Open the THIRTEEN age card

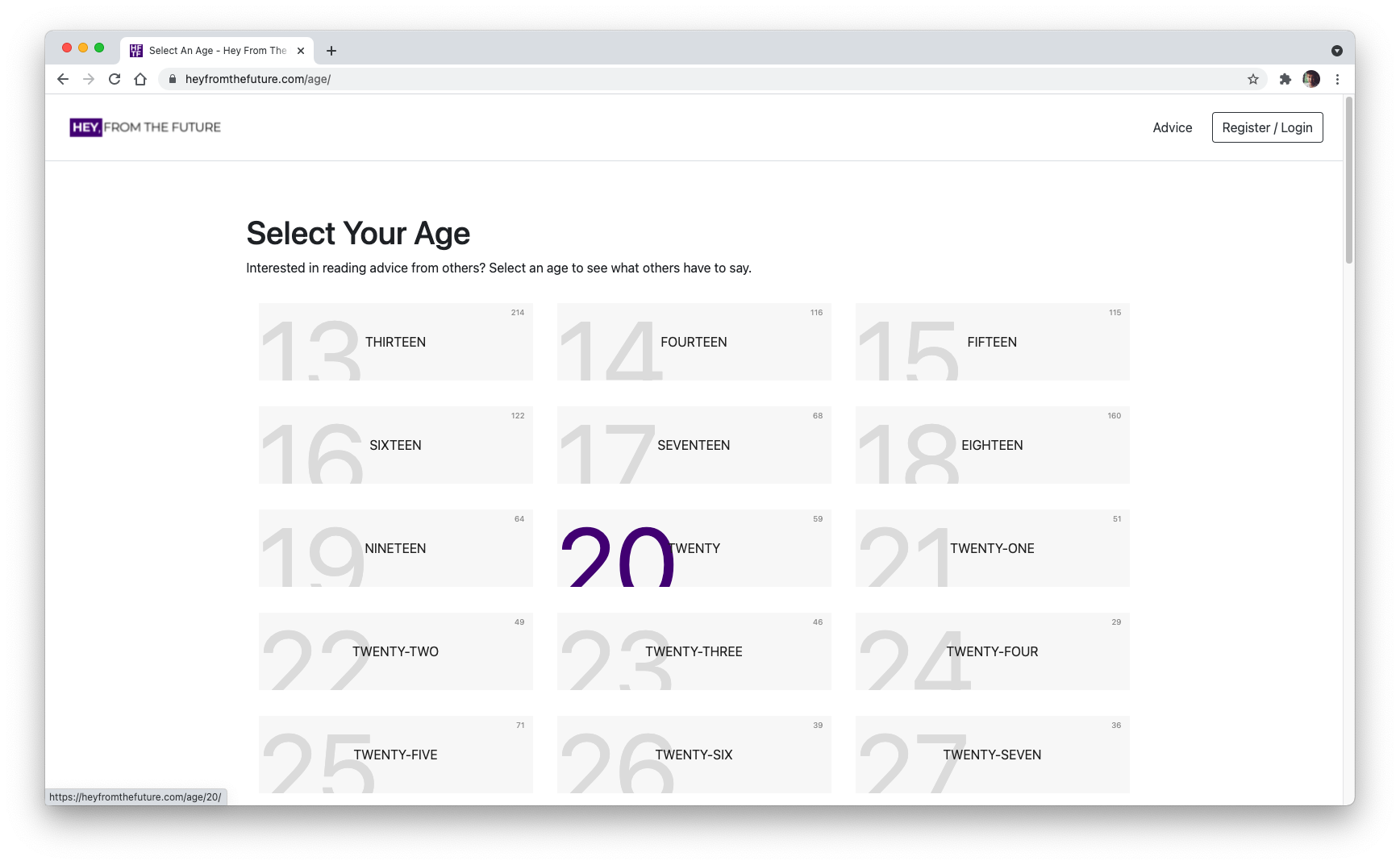(x=396, y=342)
